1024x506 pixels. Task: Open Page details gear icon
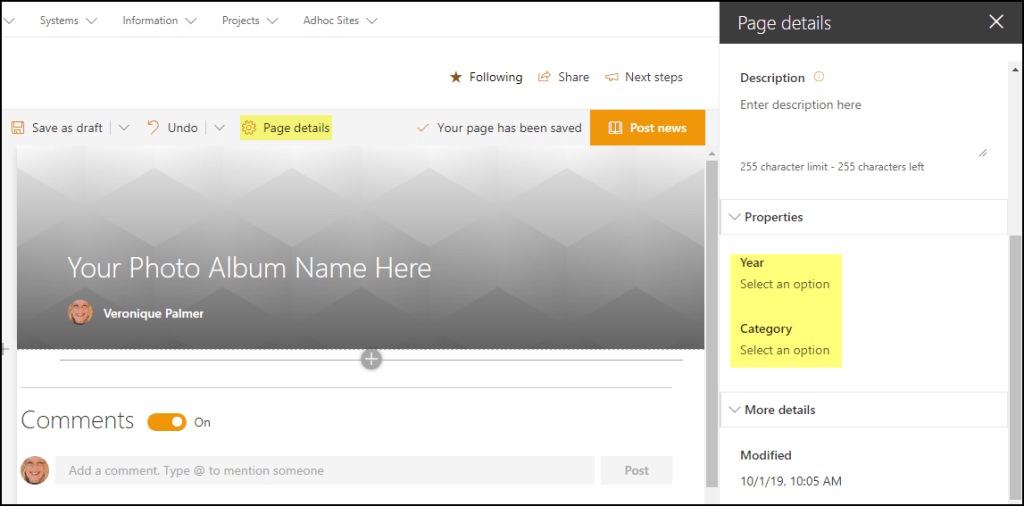coord(249,128)
